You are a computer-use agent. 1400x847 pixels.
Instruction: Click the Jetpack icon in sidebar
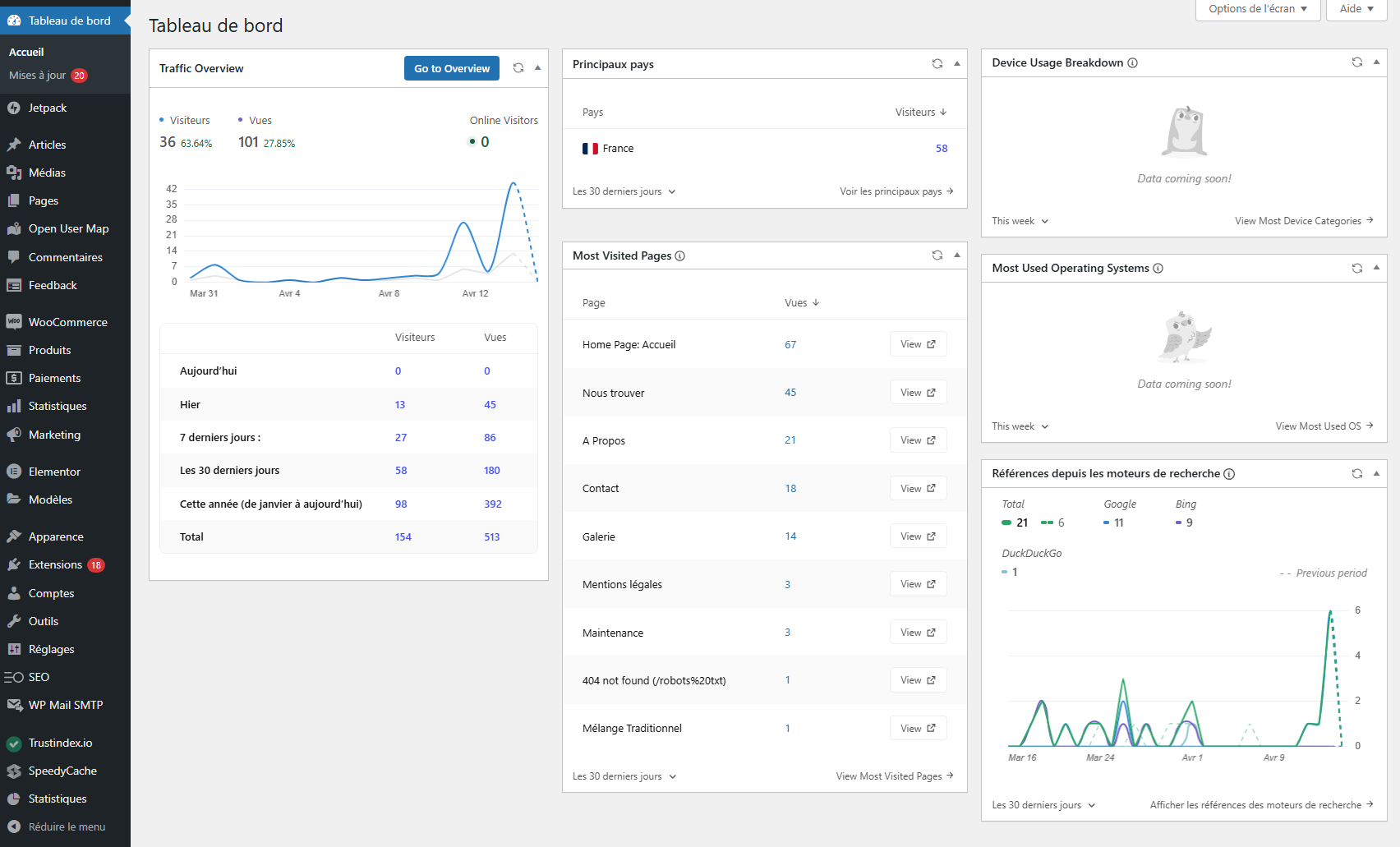[x=14, y=108]
